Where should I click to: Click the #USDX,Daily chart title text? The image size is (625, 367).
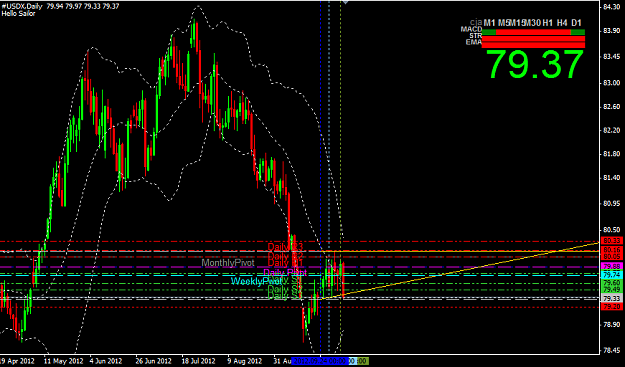22,7
